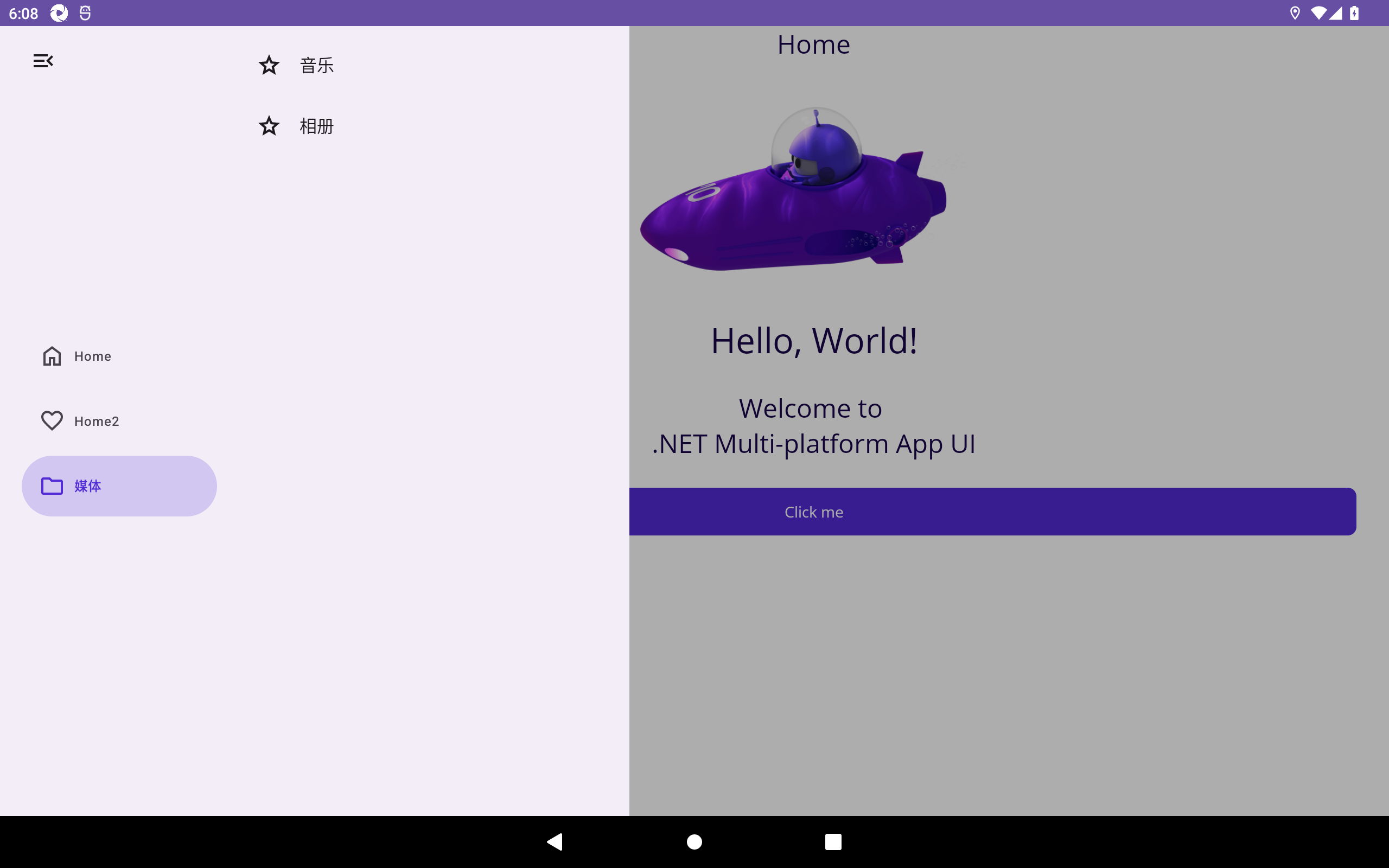Image resolution: width=1389 pixels, height=868 pixels.
Task: Click the star icon beside 相册
Action: coord(269,126)
